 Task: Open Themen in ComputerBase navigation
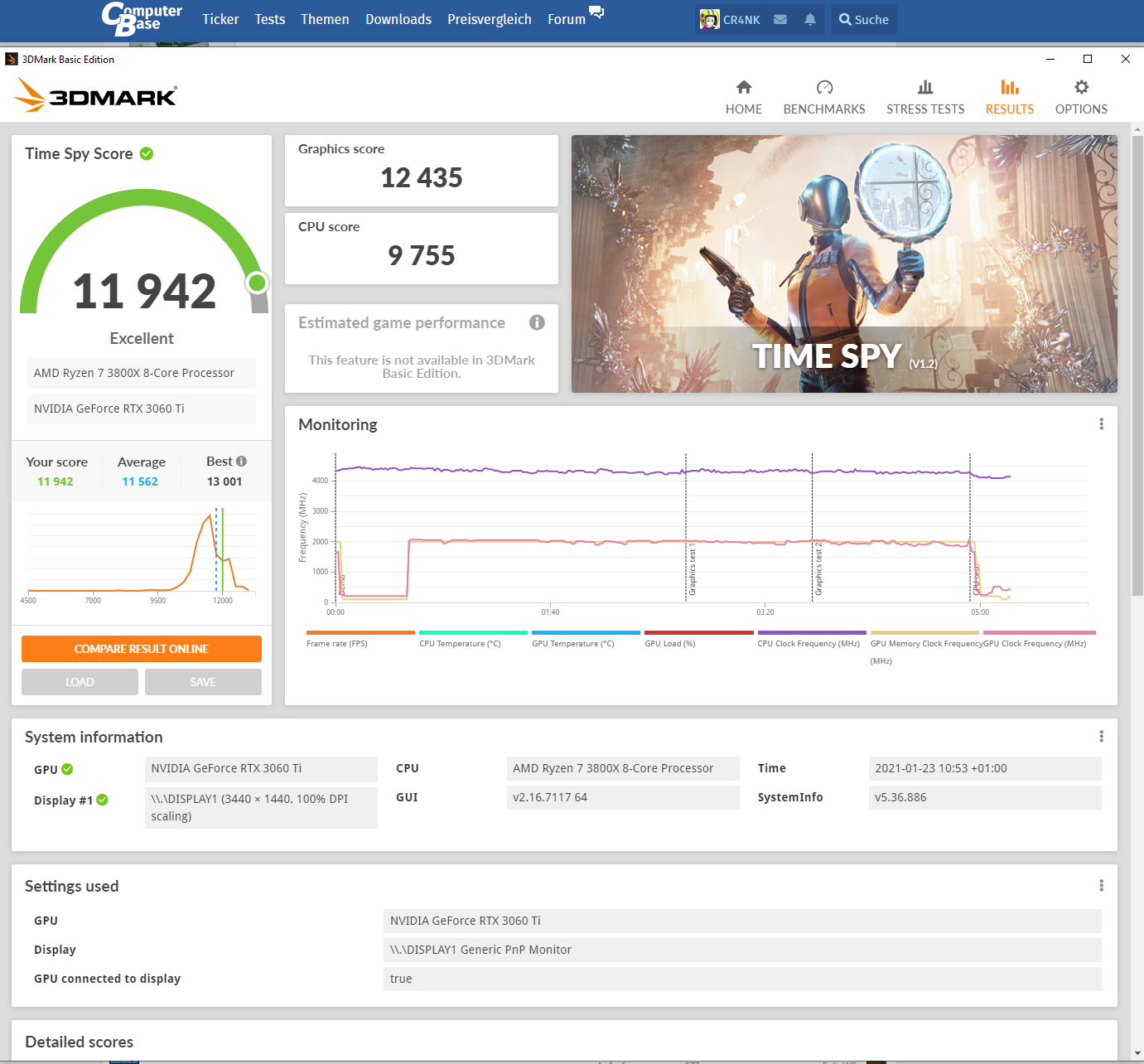325,19
